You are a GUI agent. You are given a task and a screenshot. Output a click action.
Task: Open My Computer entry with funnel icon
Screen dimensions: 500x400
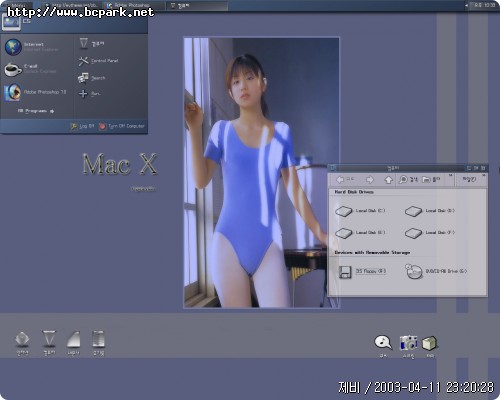point(92,44)
